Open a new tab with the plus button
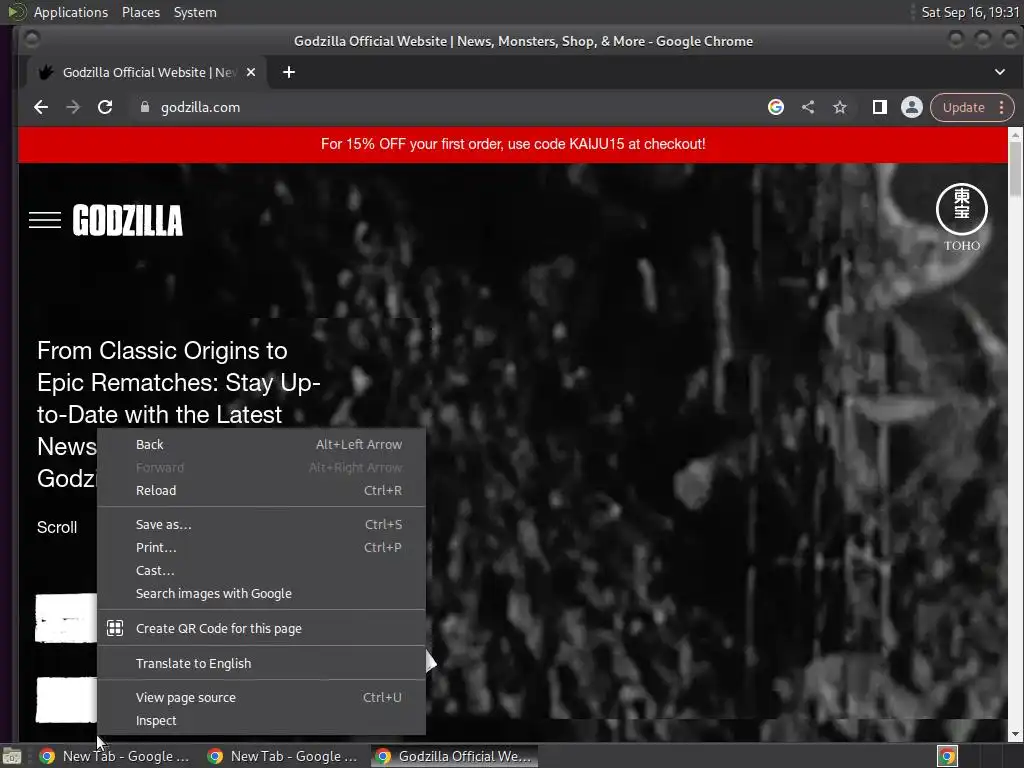Screen dimensions: 1024x768 click(289, 72)
